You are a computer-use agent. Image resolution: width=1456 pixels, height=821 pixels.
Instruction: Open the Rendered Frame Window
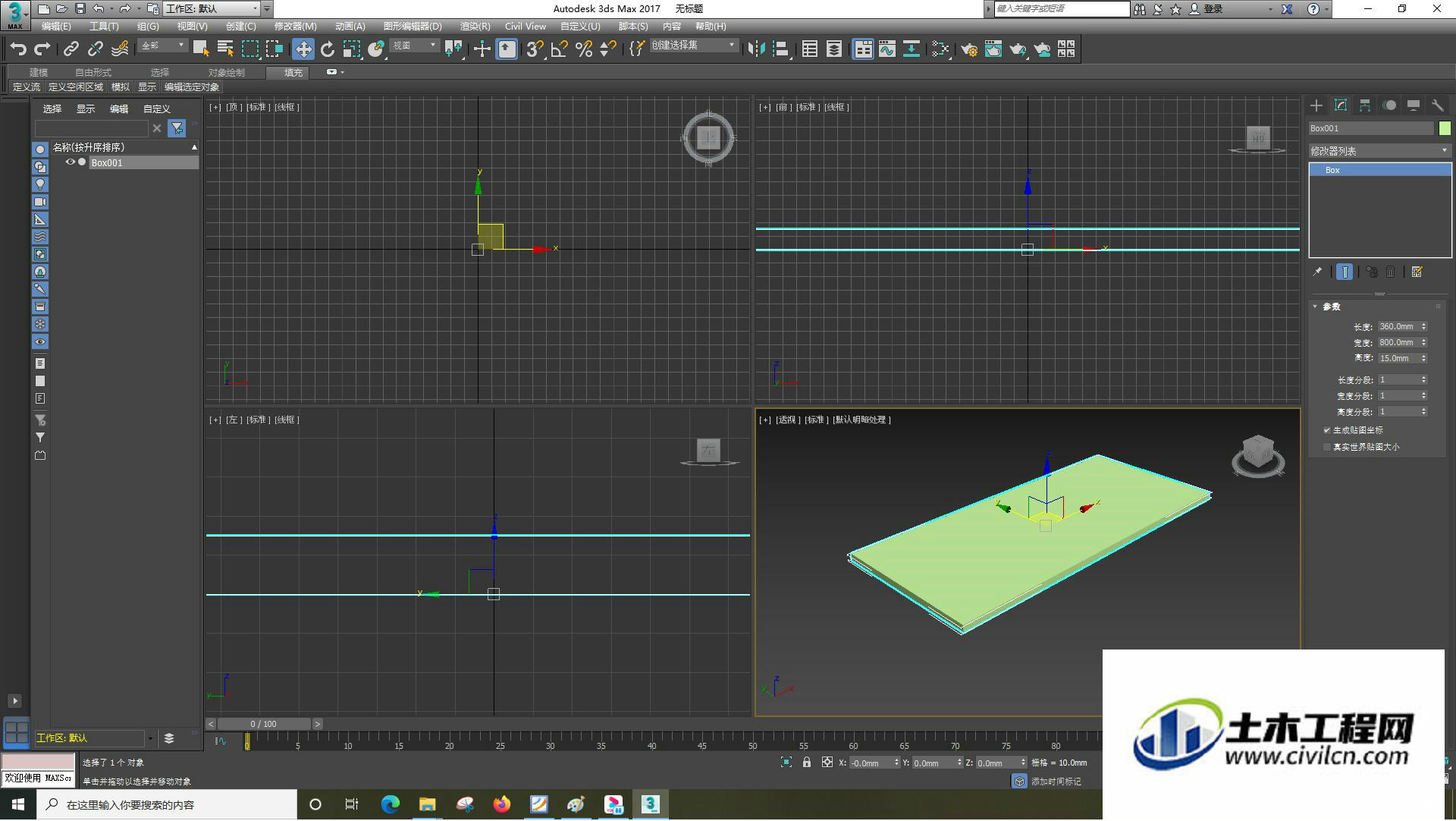point(993,49)
